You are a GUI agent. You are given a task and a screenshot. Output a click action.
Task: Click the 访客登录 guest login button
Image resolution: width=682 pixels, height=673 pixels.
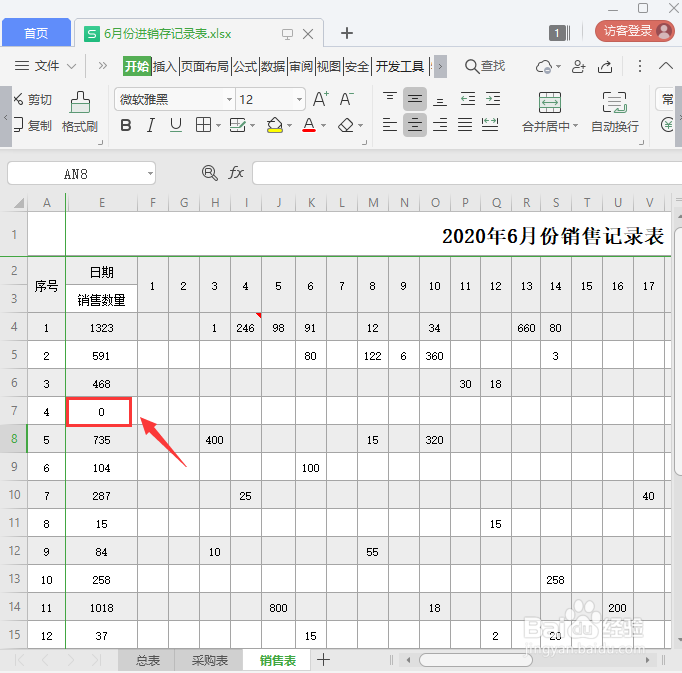(x=635, y=31)
